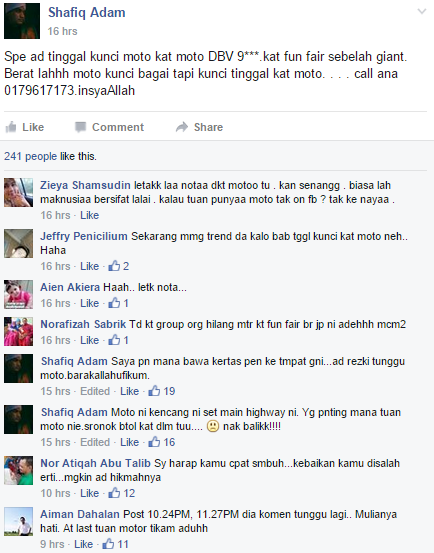The height and width of the screenshot is (553, 434).
Task: Click thumbs-up icon showing 19 likes
Action: pyautogui.click(x=154, y=391)
